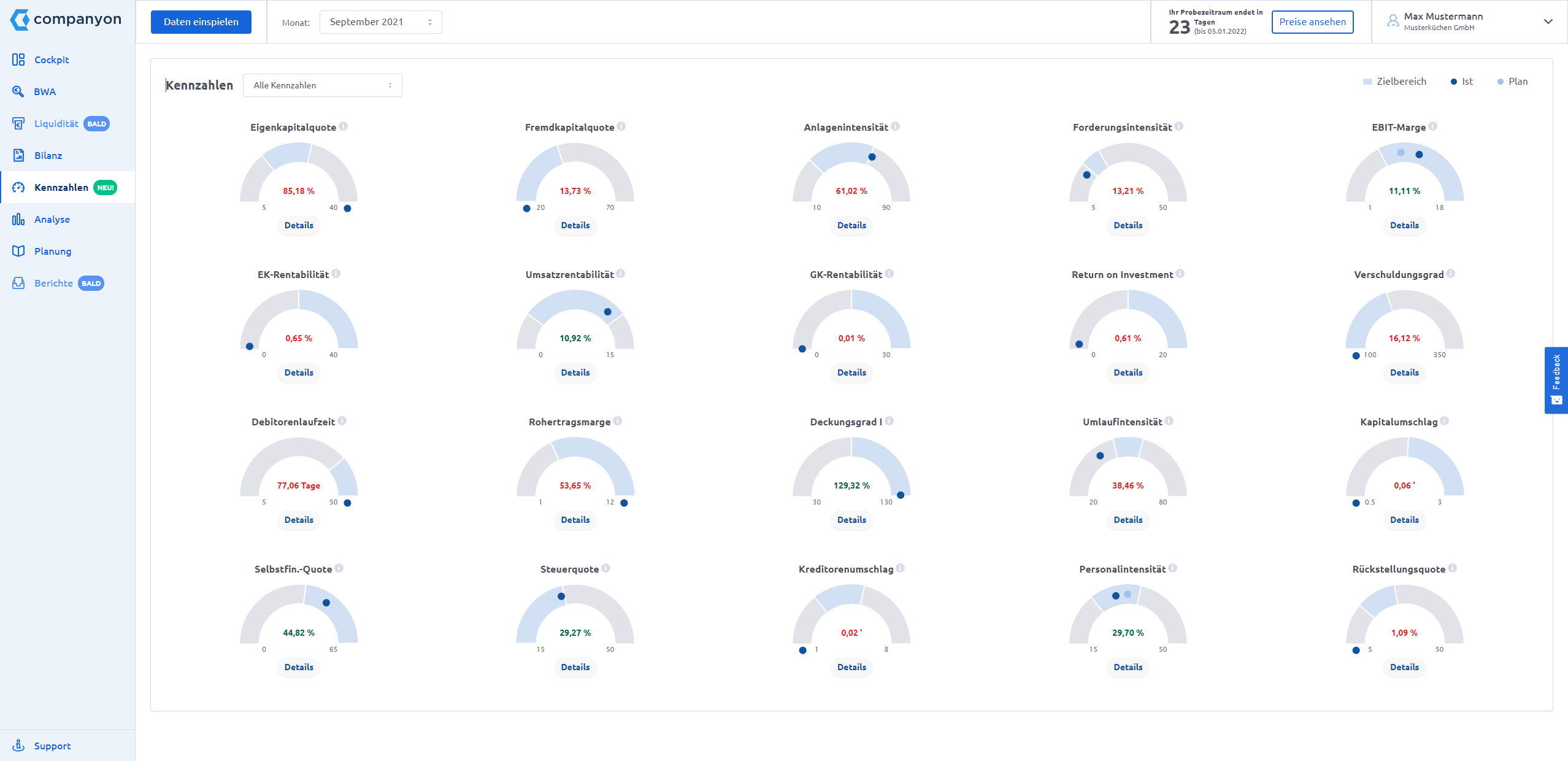This screenshot has height=761, width=1568.
Task: Click the info icon next to Verschuldungsgrad
Action: 1450,274
